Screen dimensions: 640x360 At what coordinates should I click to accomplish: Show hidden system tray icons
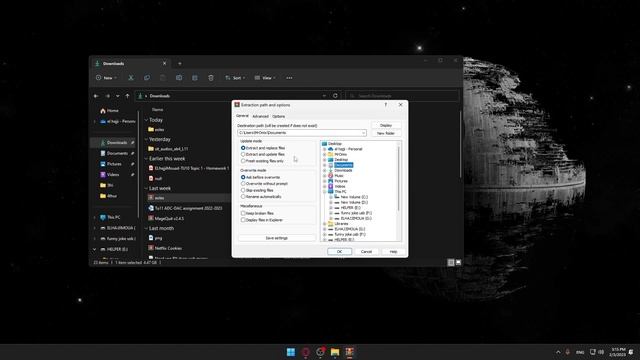[558, 352]
